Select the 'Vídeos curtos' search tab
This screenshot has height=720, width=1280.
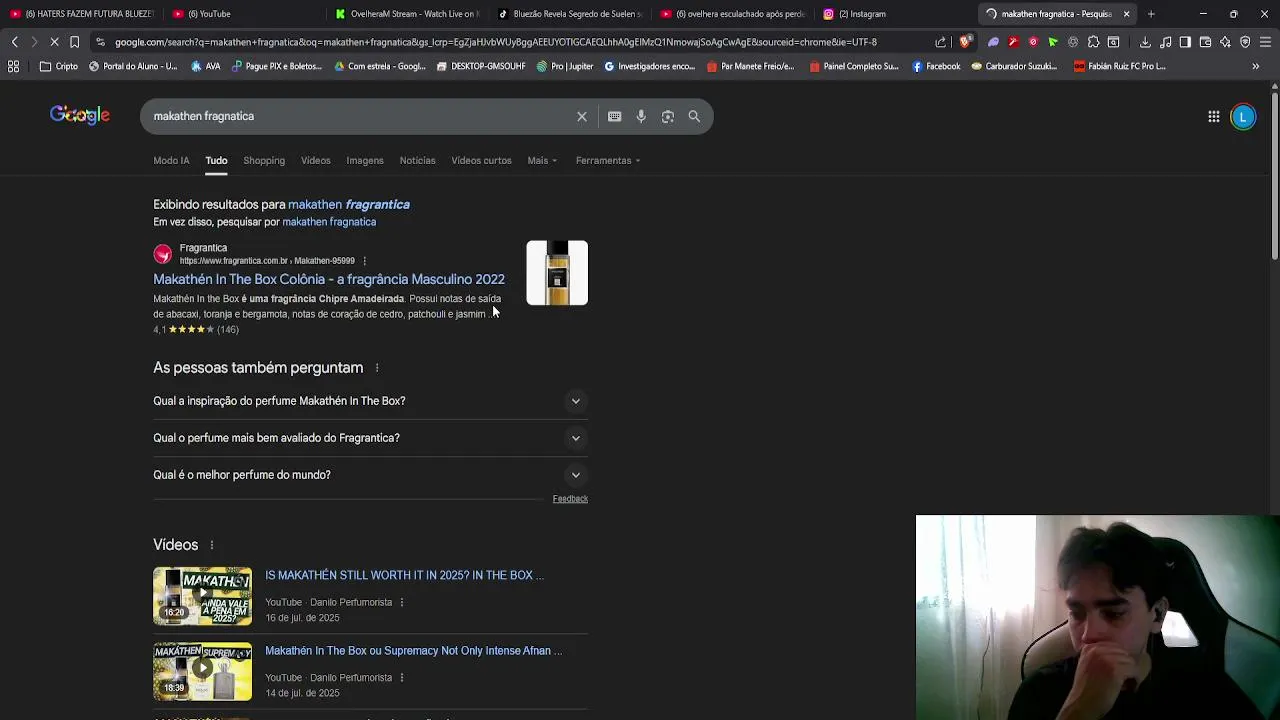pyautogui.click(x=481, y=160)
